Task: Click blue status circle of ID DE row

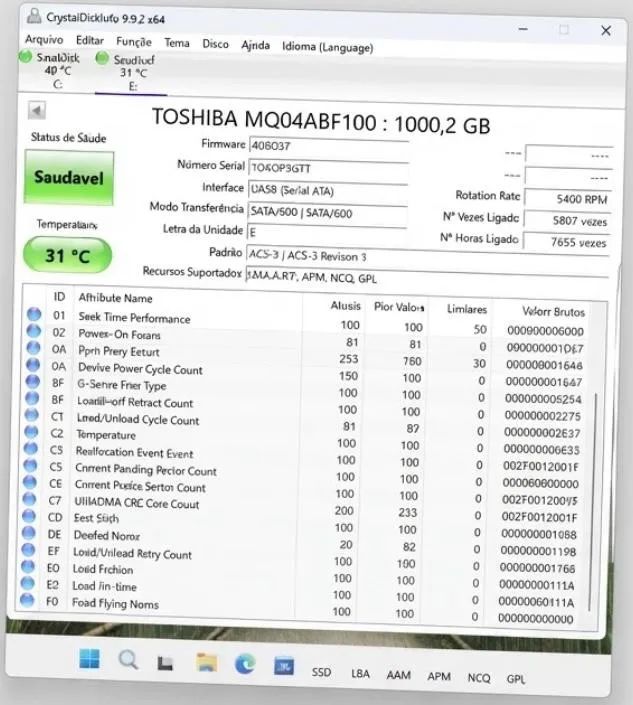Action: point(28,533)
